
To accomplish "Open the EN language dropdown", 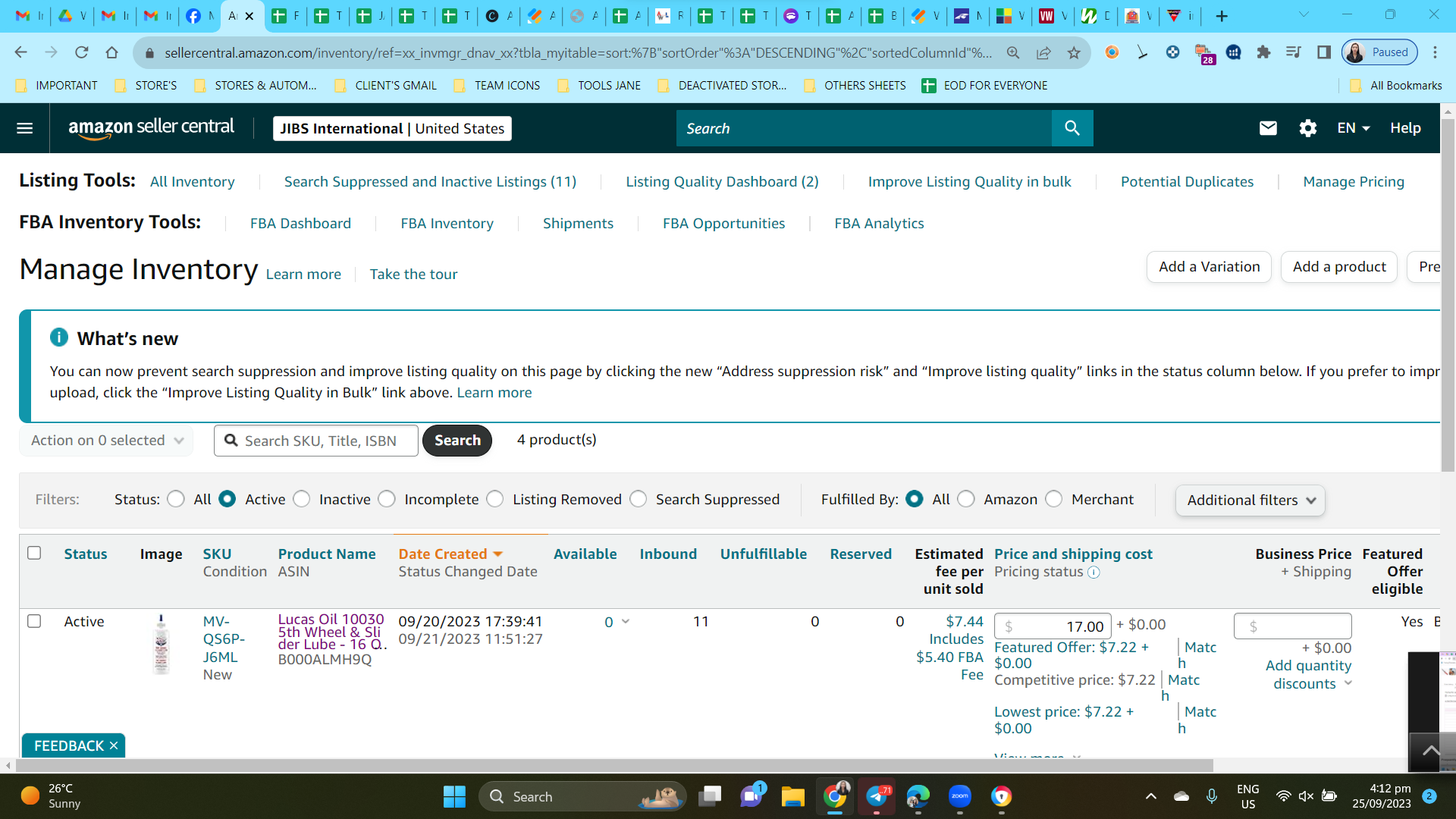I will [1353, 128].
